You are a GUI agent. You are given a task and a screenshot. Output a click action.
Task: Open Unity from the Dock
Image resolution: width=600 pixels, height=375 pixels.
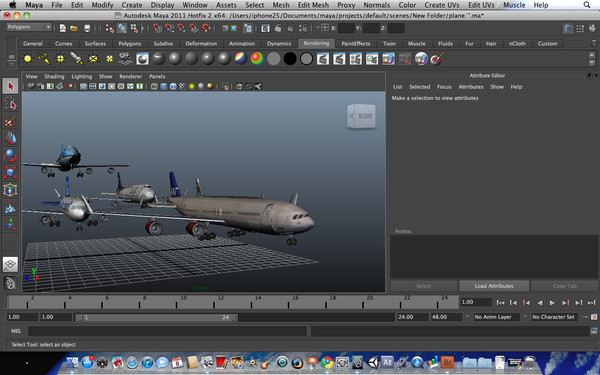[372, 362]
